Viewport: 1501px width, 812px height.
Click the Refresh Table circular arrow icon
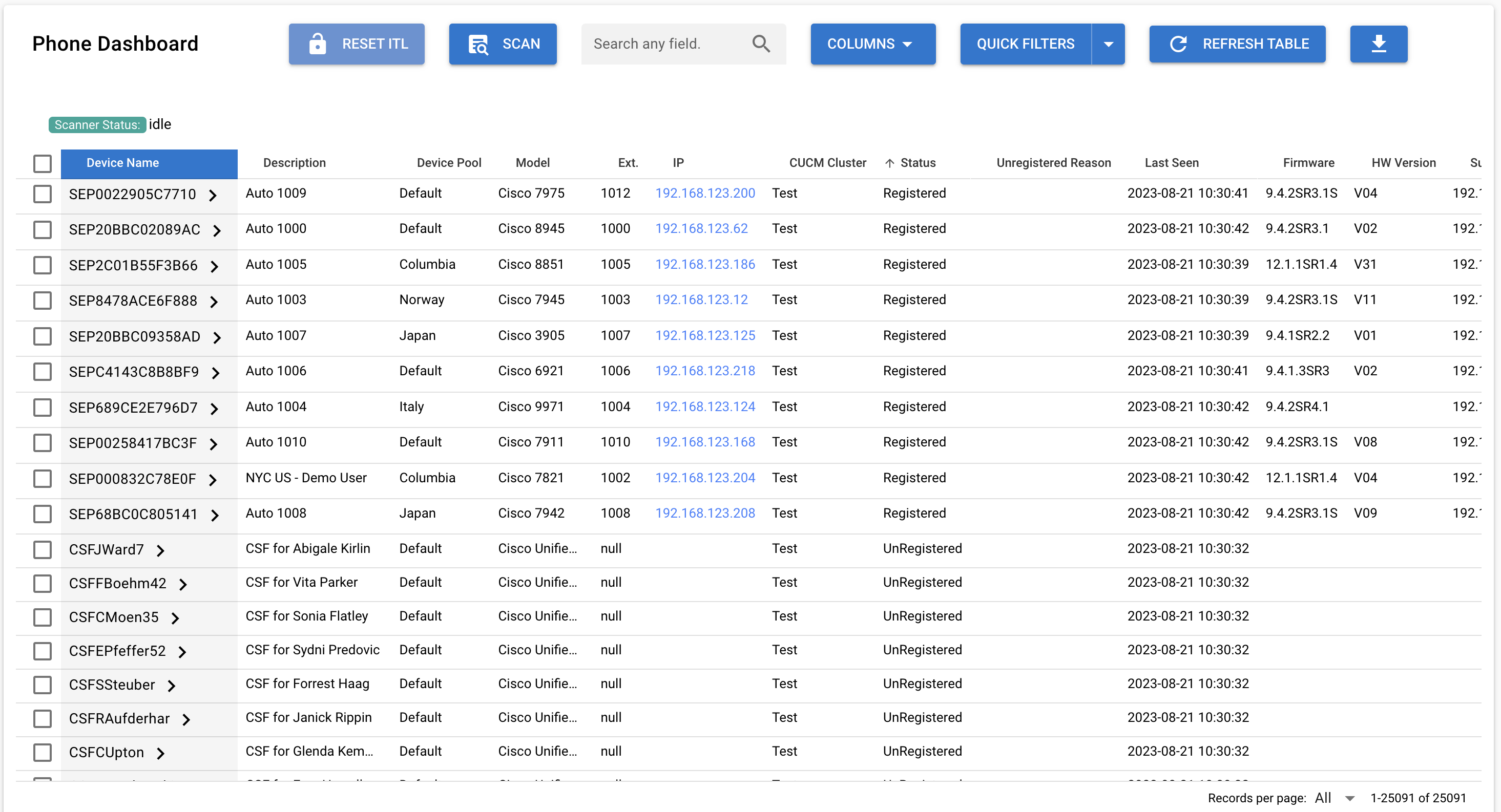pyautogui.click(x=1178, y=44)
